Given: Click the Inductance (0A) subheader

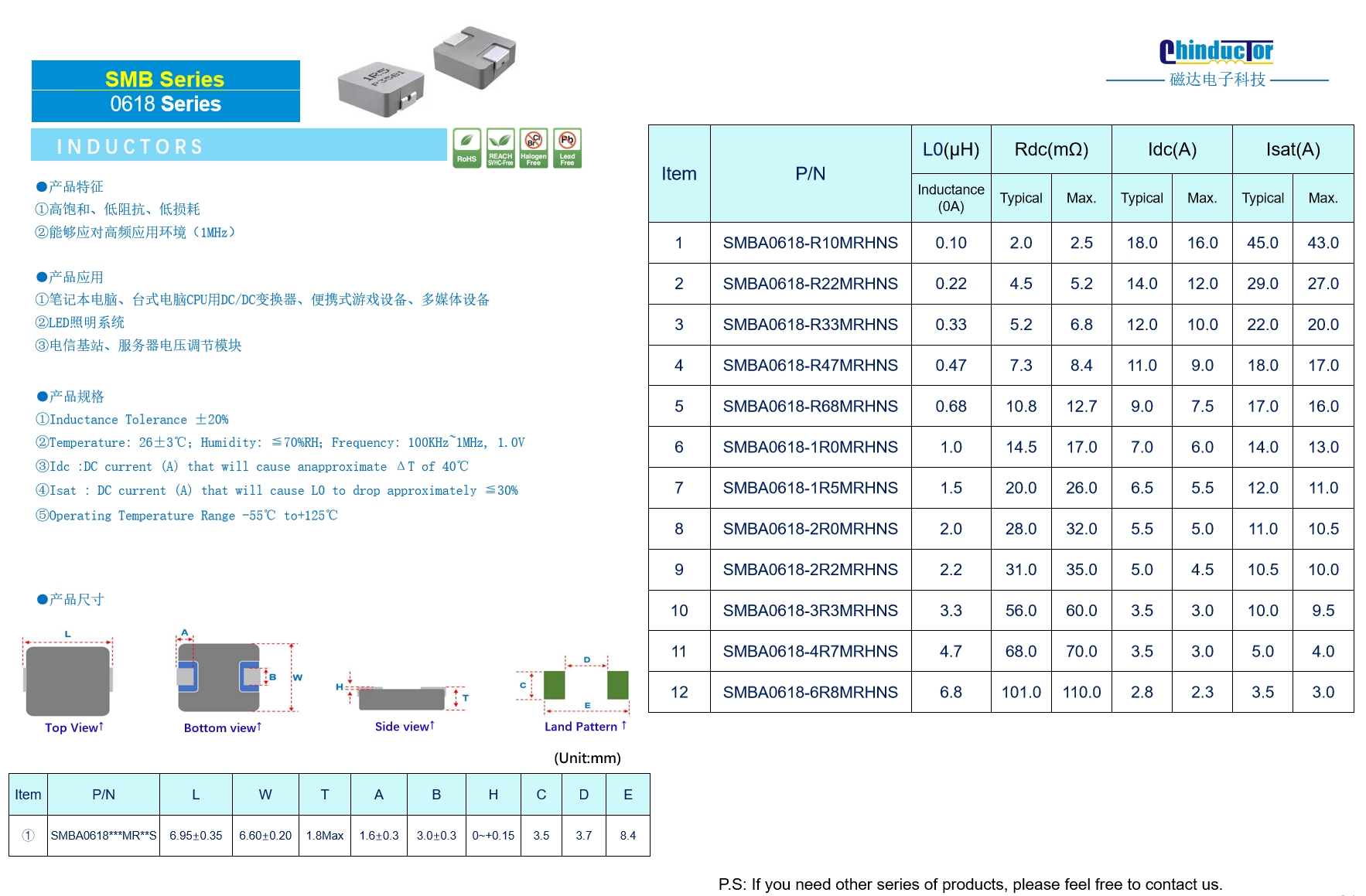Looking at the screenshot, I should click(x=951, y=198).
